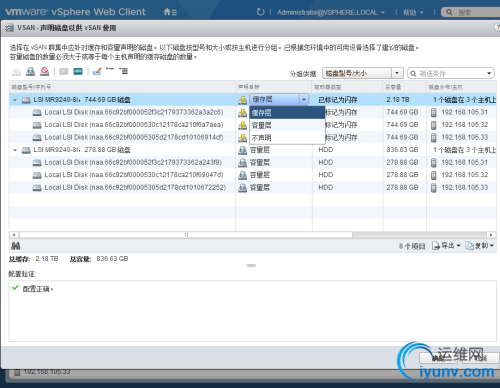Viewport: 500px width, 388px height.
Task: Sort by the 磁盘型号/序列号 column header
Action: point(122,87)
